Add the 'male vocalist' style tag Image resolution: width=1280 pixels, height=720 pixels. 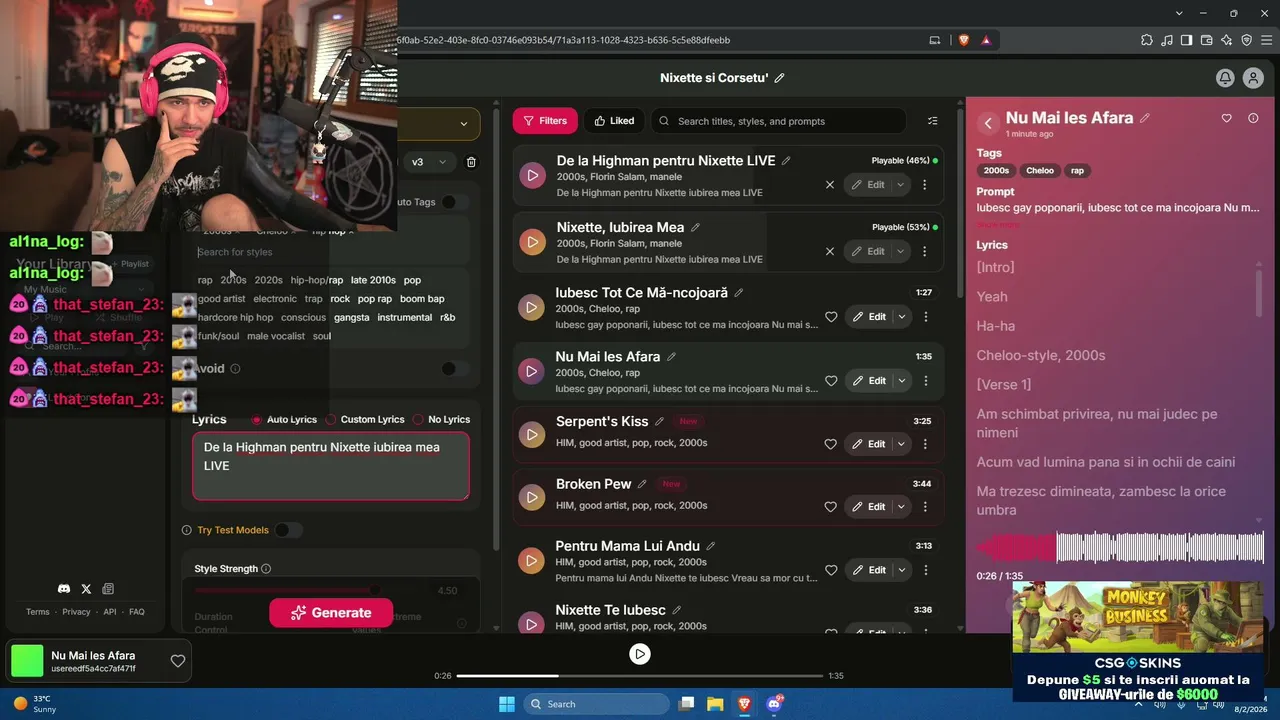[276, 337]
